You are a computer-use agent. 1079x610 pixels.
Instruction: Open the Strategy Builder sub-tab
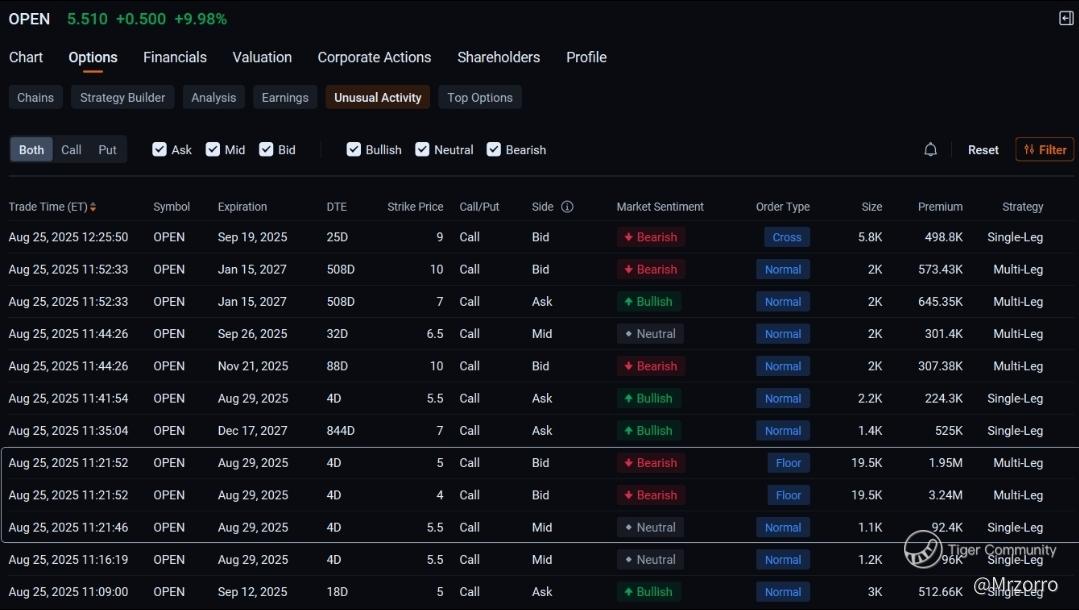pyautogui.click(x=123, y=97)
